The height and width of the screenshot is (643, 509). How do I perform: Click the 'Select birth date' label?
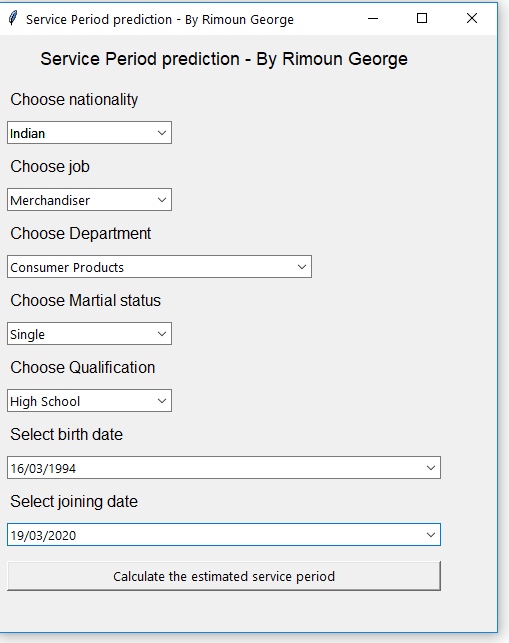click(66, 434)
